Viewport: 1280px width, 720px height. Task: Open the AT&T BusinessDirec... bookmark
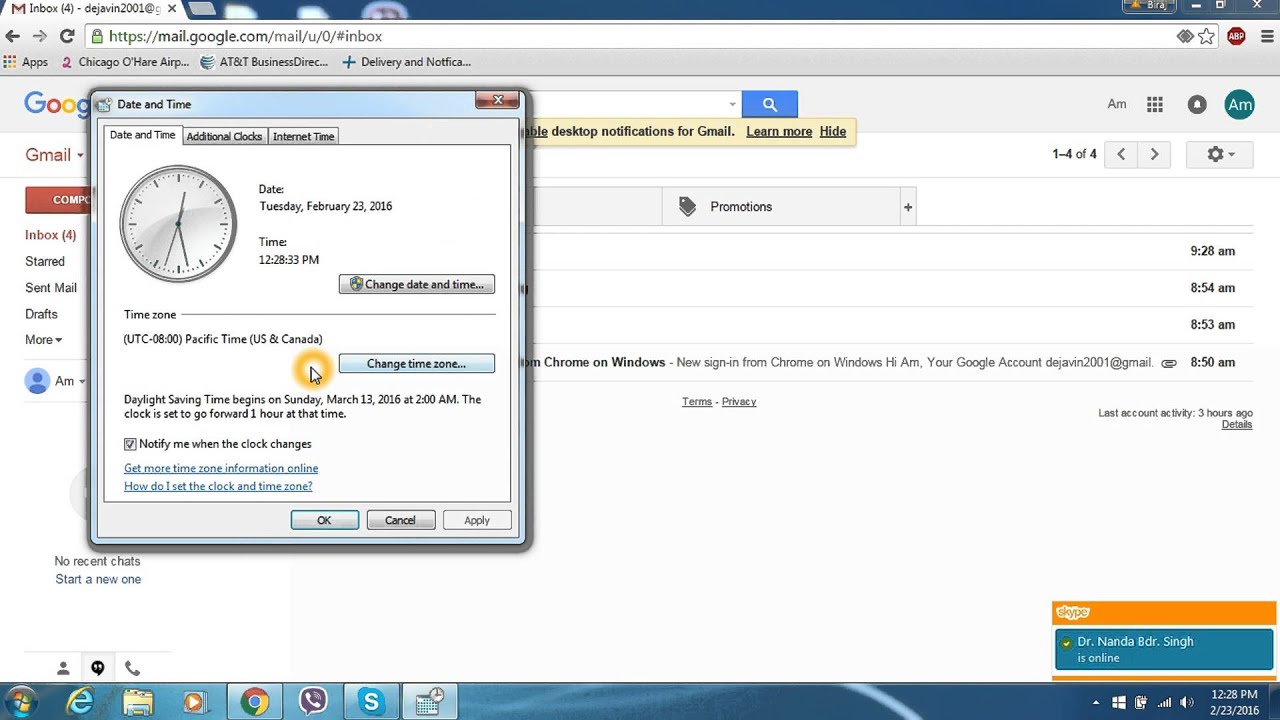pos(264,62)
